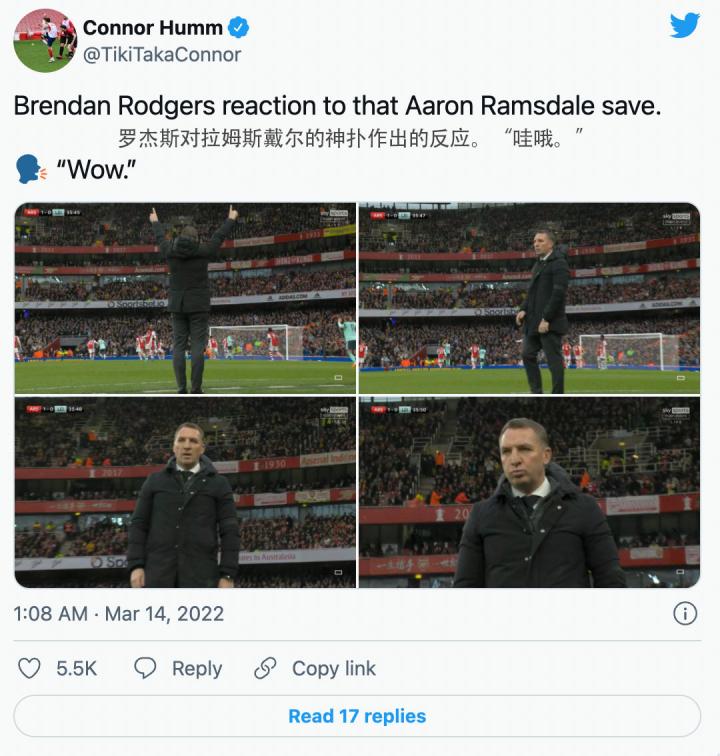Open top-left photo of Rodgers raising arms
This screenshot has width=720, height=756.
185,298
